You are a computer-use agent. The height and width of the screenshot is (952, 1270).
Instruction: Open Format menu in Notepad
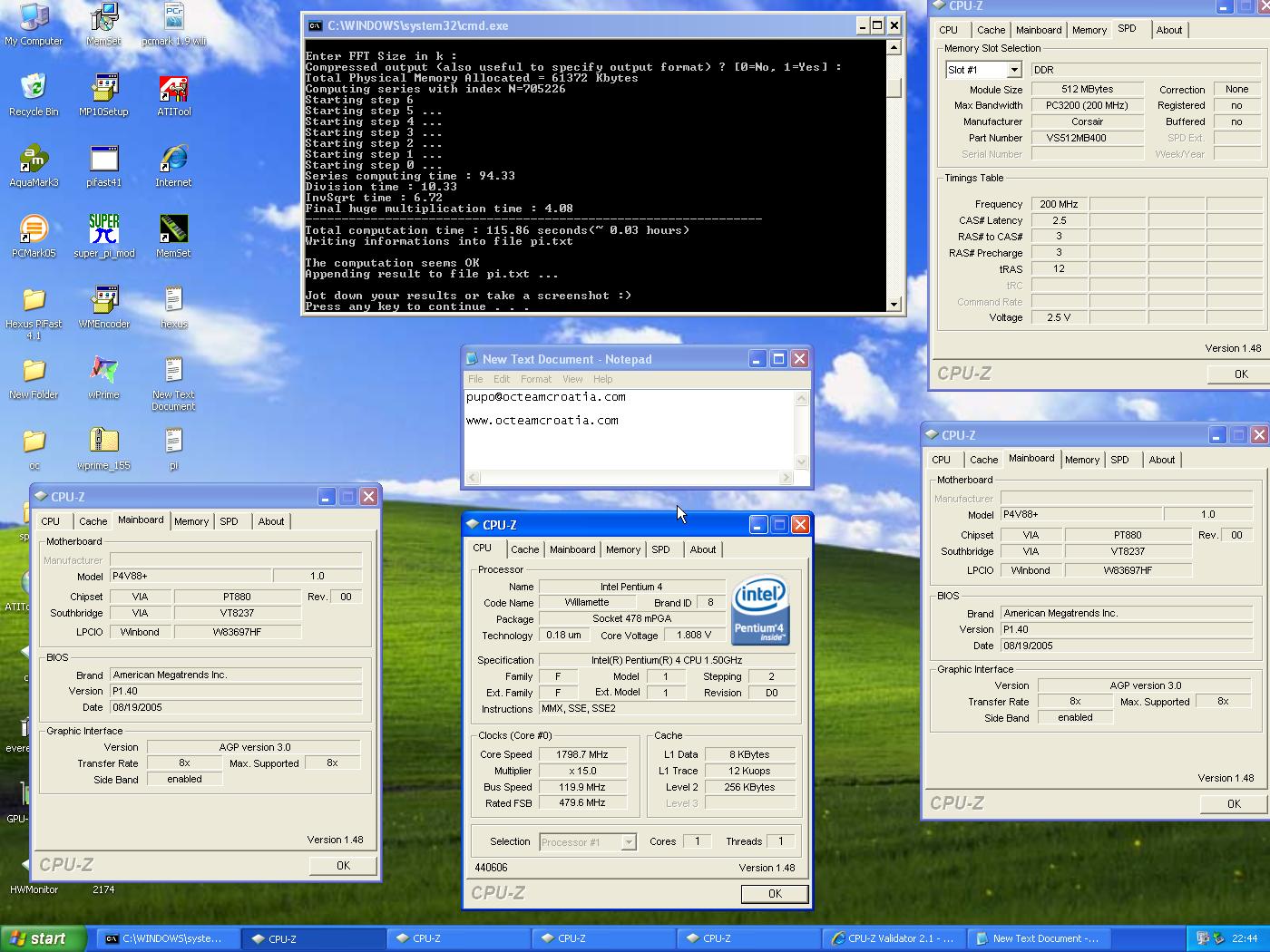[535, 379]
